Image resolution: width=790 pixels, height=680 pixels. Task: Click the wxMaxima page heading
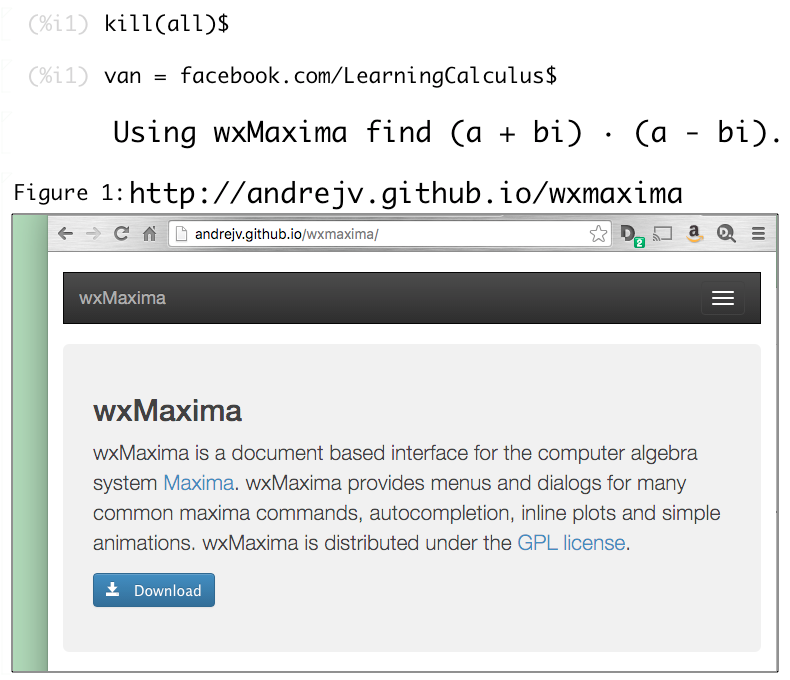pos(167,411)
